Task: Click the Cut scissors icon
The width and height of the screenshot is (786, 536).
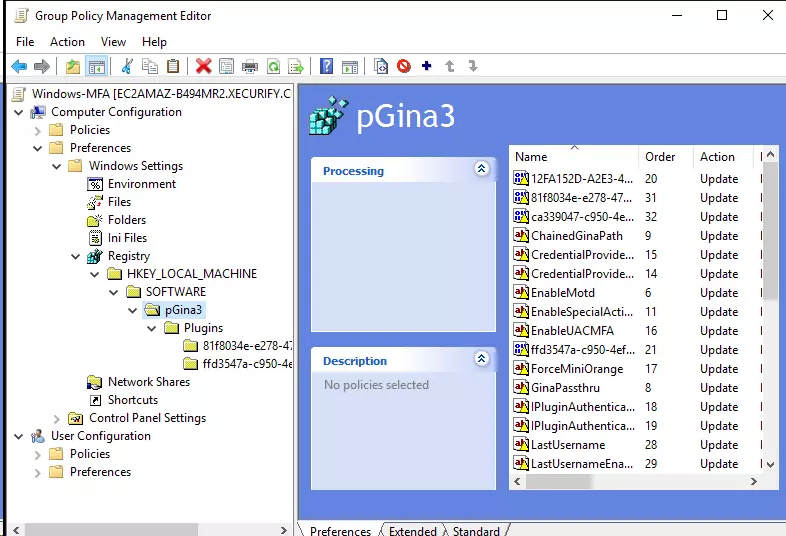Action: (x=127, y=66)
